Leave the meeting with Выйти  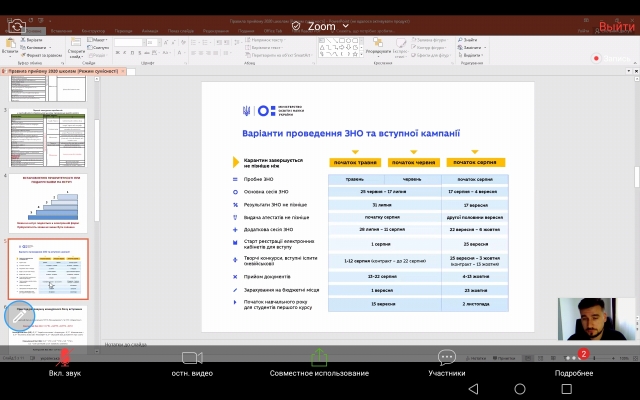(615, 26)
